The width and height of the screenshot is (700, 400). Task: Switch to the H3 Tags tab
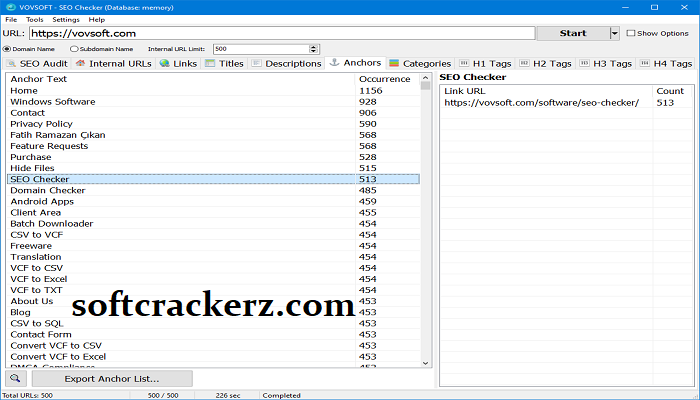[606, 63]
